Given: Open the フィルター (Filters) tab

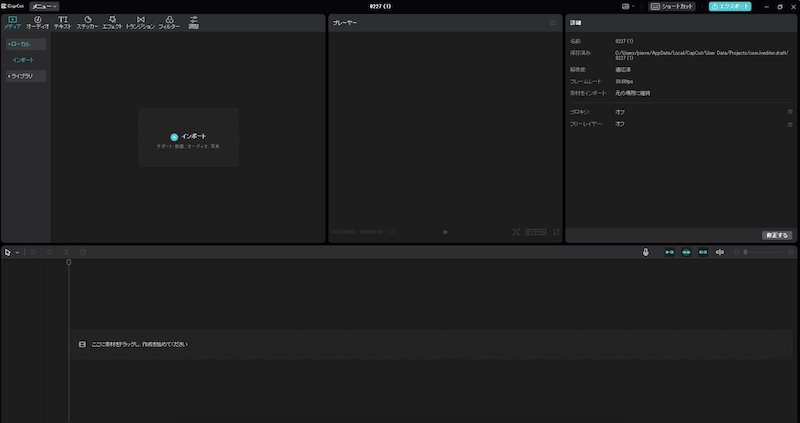Looking at the screenshot, I should coord(169,22).
